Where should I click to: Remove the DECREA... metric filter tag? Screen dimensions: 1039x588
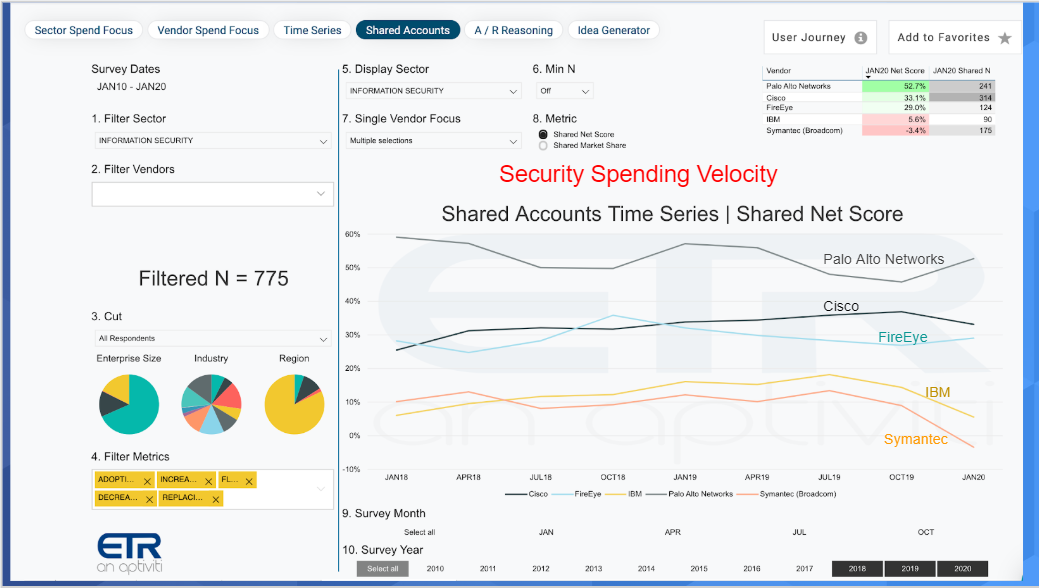click(x=149, y=499)
